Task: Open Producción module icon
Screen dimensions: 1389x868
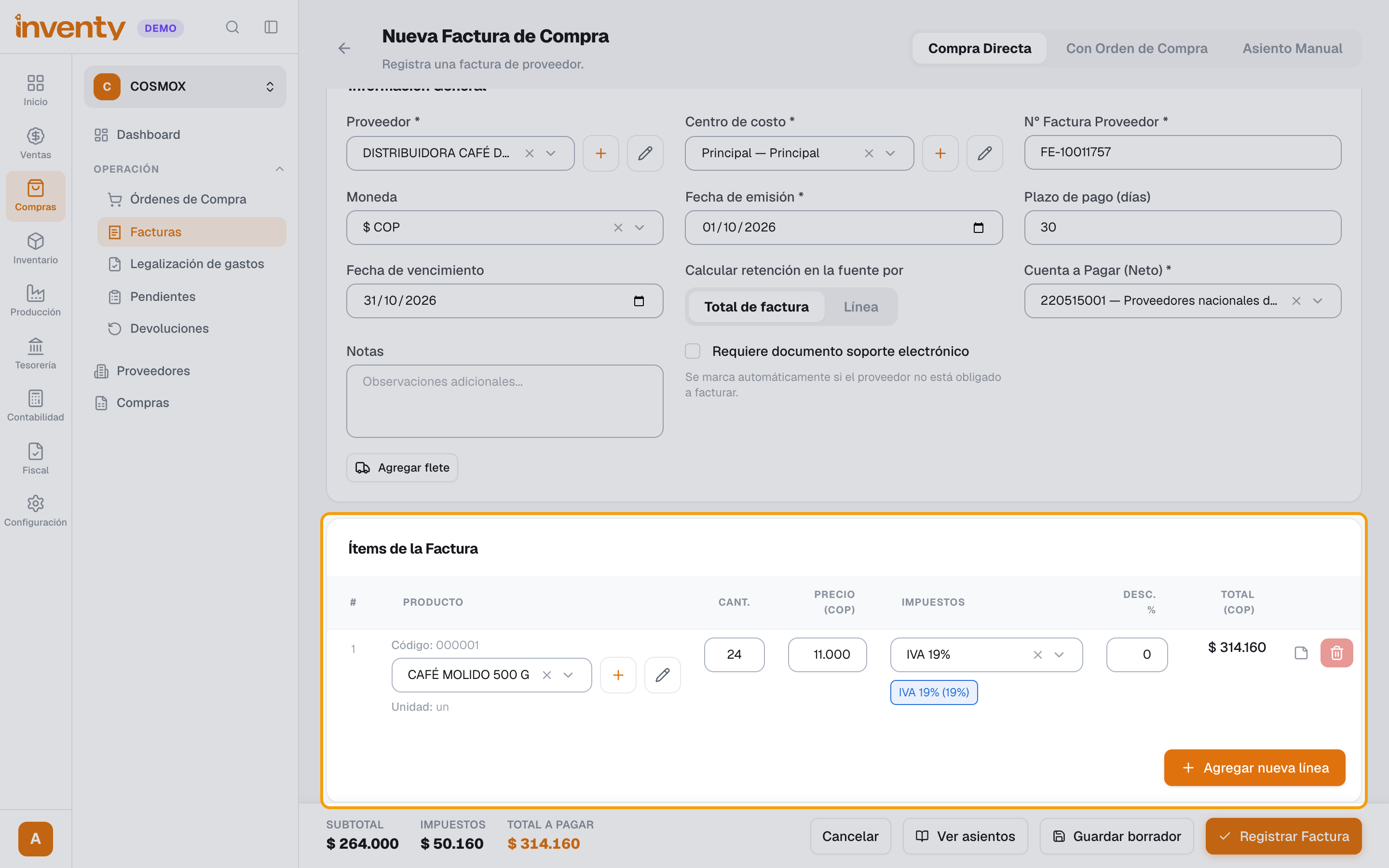Action: pos(36,300)
